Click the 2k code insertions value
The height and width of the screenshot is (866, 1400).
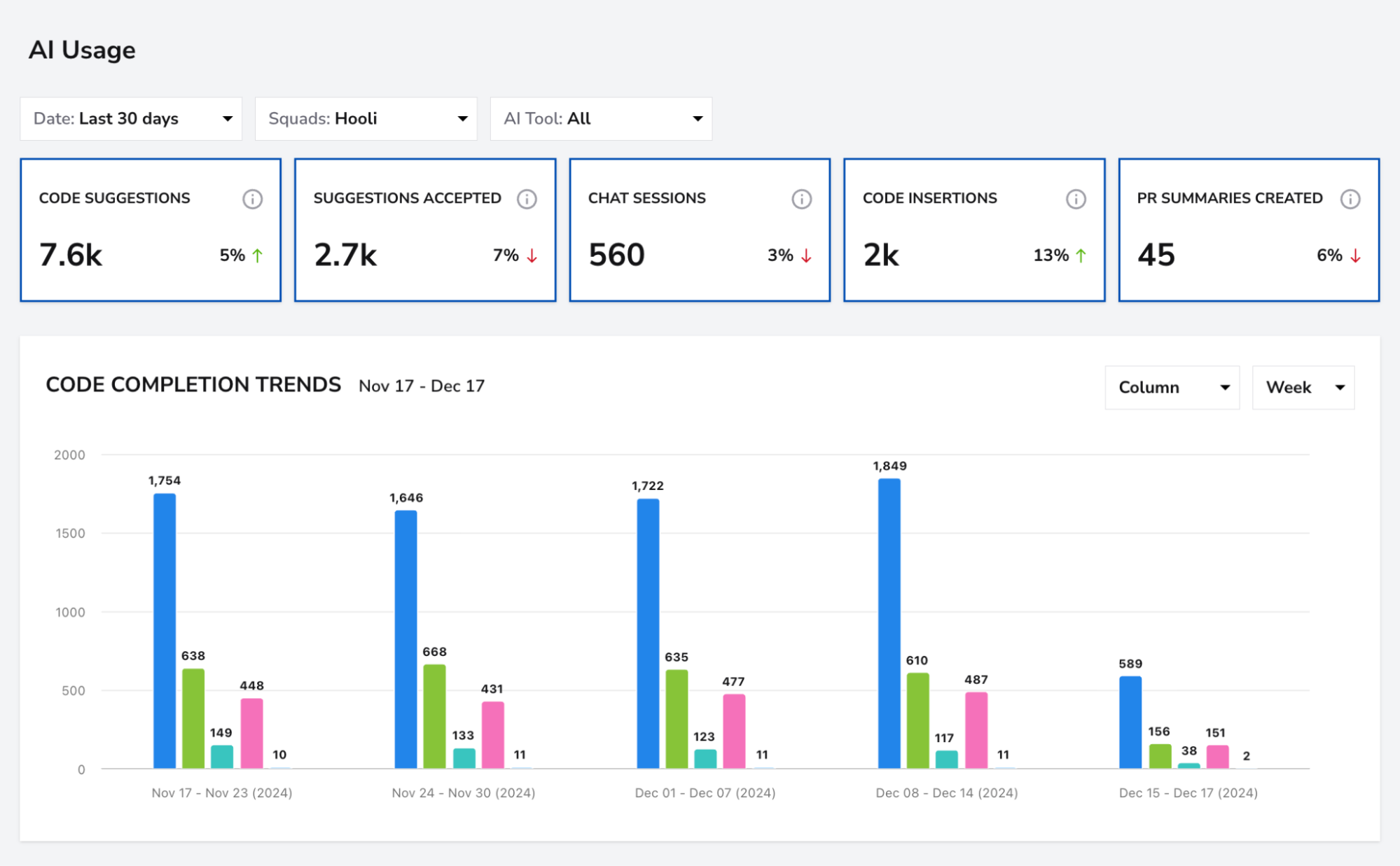click(881, 255)
